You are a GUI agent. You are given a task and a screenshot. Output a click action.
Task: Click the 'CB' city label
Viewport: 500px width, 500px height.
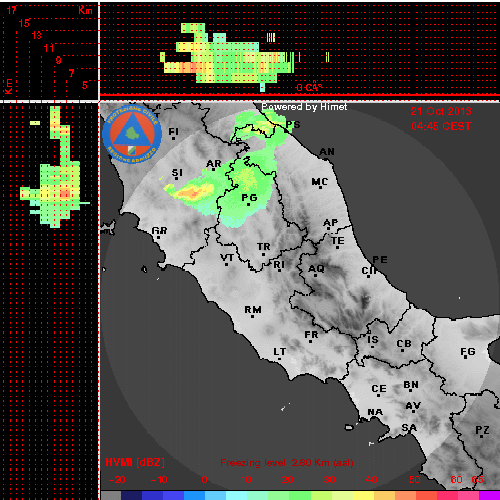tap(404, 344)
